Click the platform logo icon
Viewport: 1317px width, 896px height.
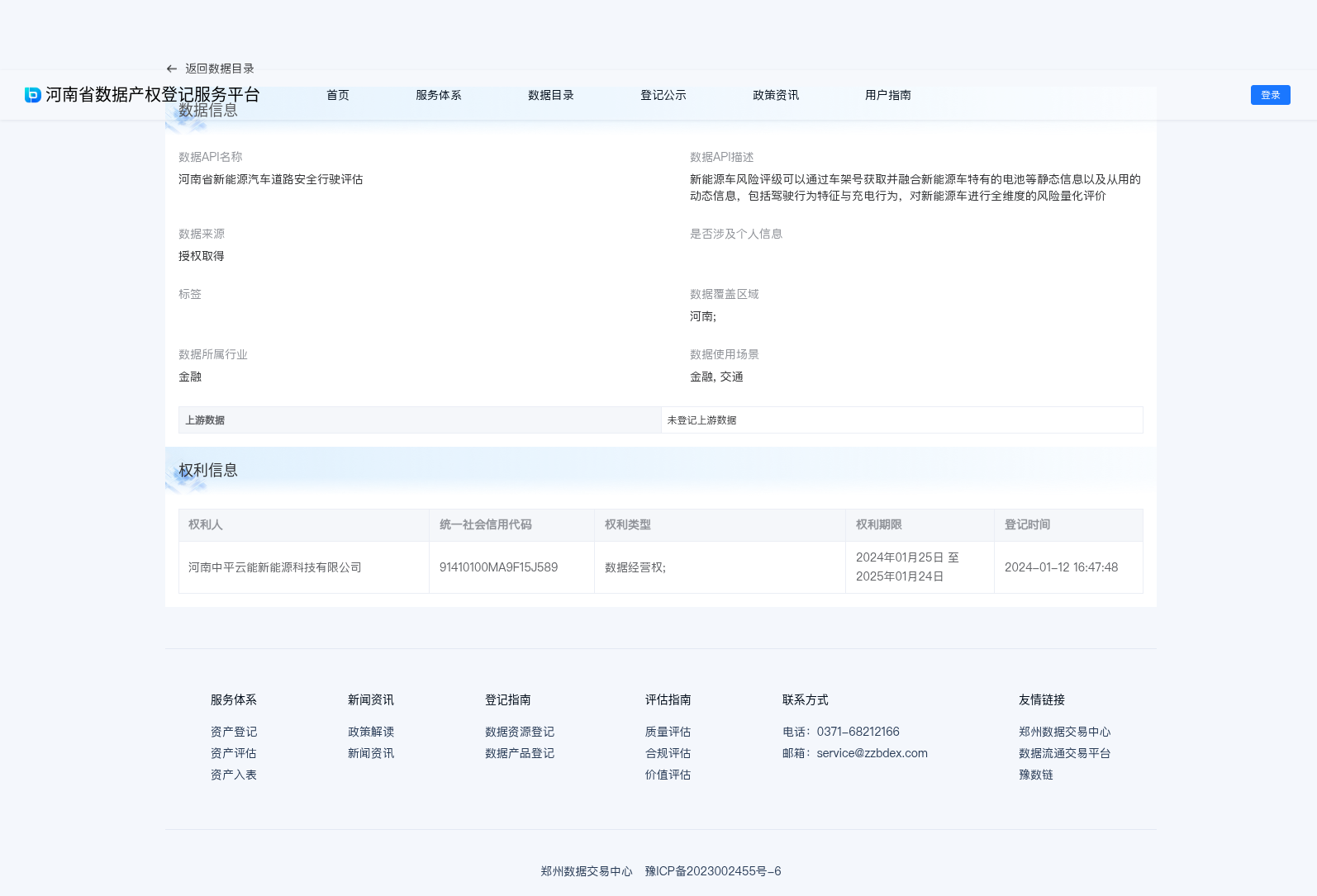pos(33,95)
